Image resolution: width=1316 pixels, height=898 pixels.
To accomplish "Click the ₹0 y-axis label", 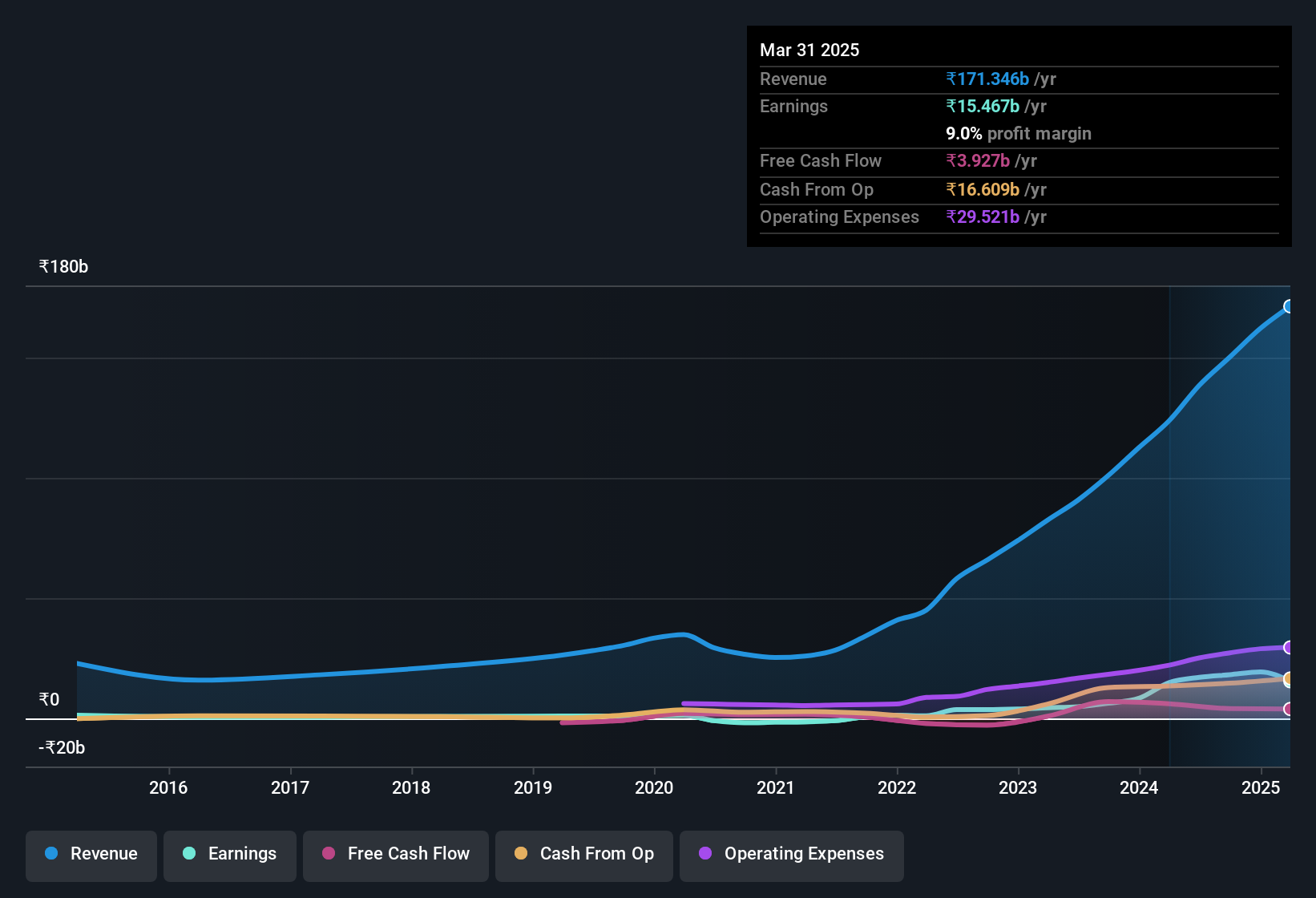I will tap(49, 699).
